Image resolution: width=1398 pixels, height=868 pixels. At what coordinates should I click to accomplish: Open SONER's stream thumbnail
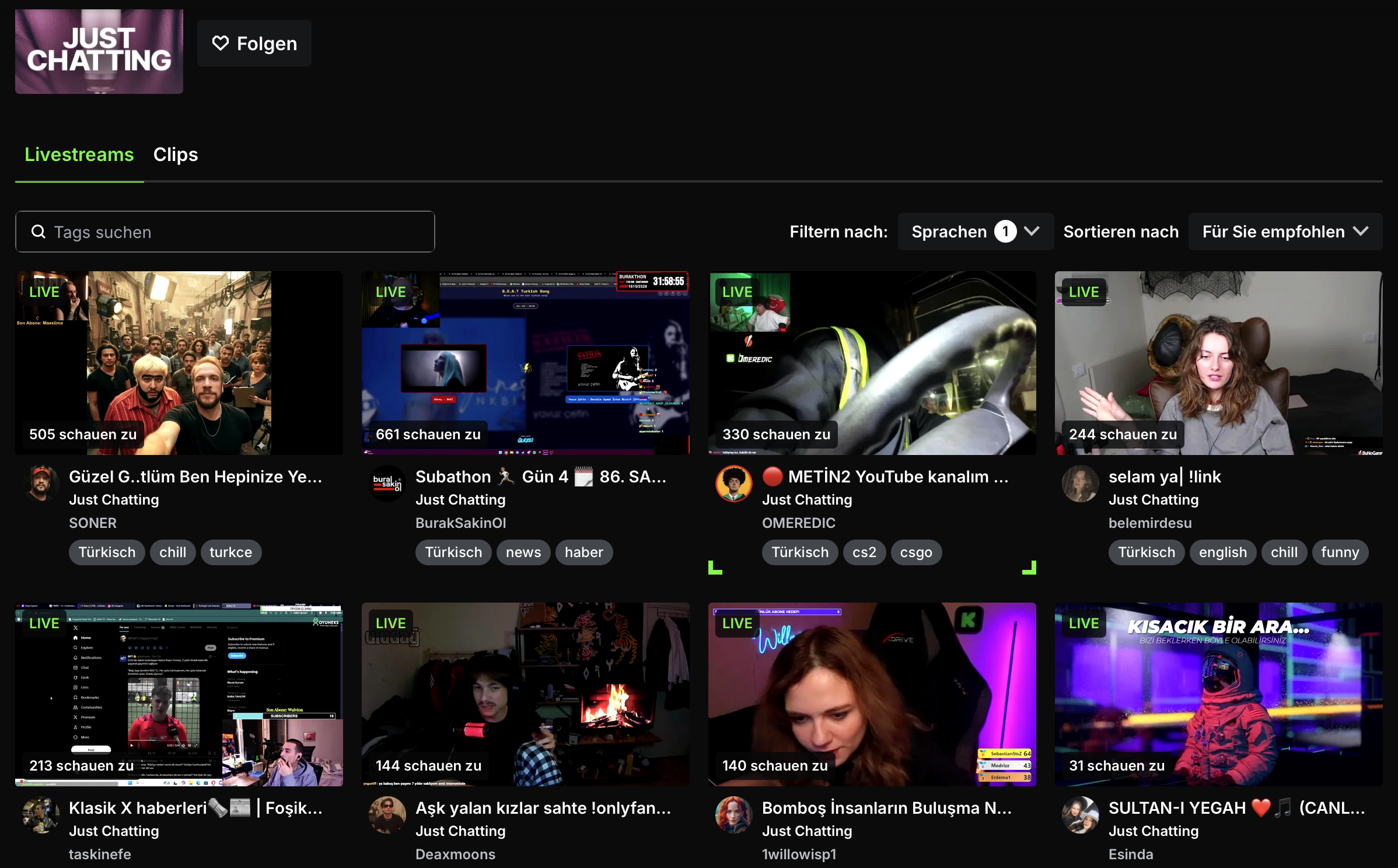tap(179, 363)
